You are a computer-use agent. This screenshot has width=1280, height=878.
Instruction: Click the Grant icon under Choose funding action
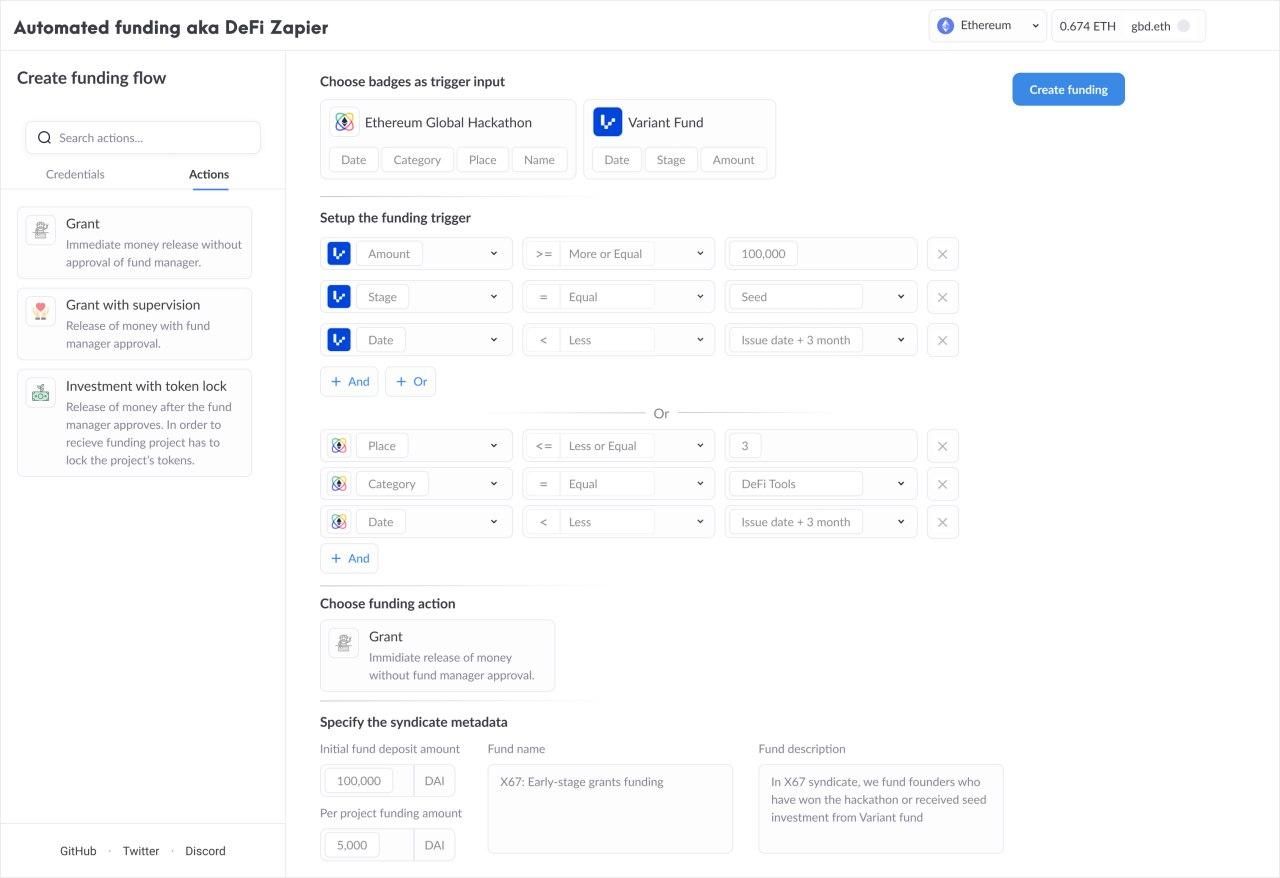344,643
